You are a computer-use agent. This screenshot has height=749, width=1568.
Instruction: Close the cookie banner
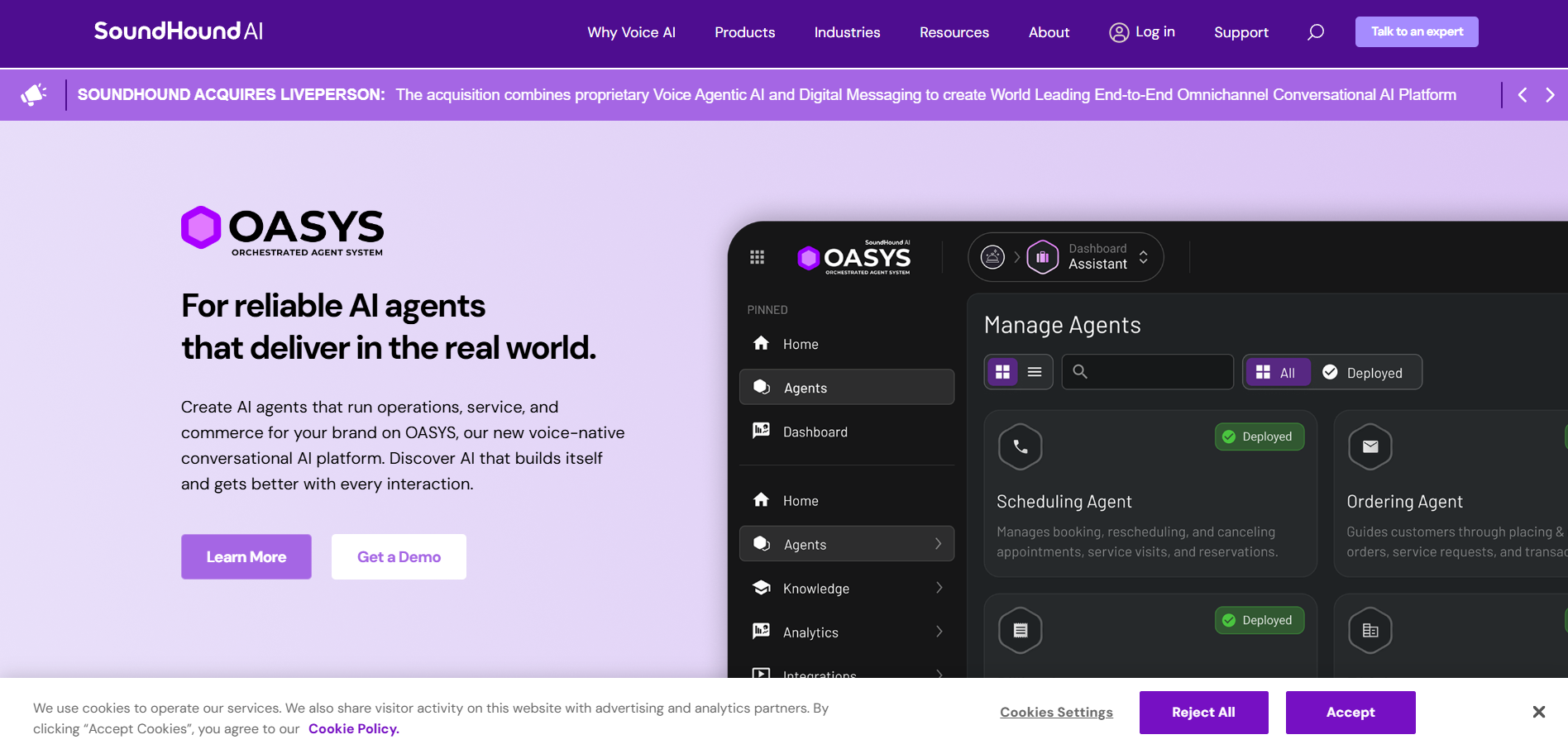tap(1538, 712)
